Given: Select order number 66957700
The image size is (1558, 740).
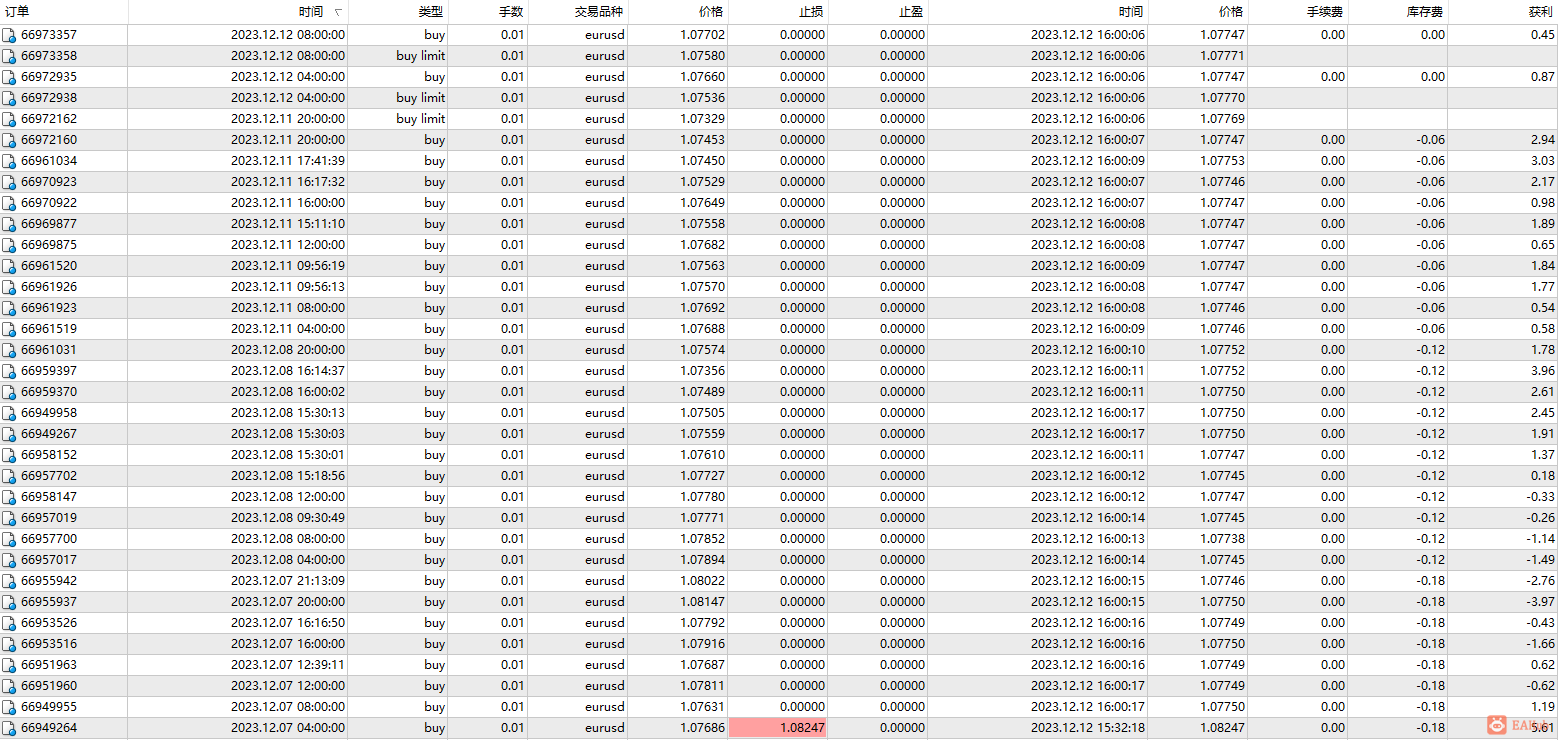Looking at the screenshot, I should 49,539.
